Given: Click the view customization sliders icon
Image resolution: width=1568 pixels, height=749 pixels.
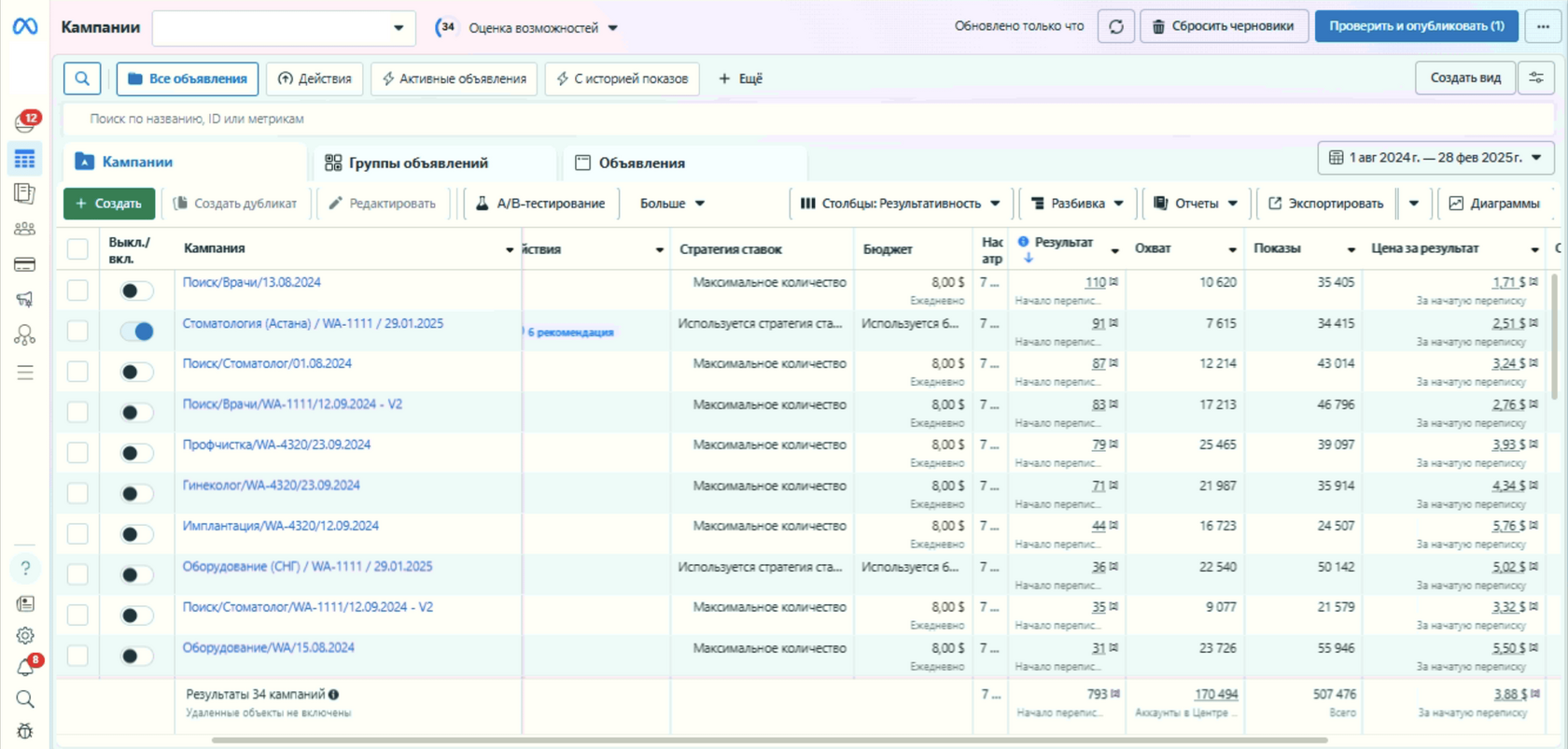Looking at the screenshot, I should [x=1536, y=78].
